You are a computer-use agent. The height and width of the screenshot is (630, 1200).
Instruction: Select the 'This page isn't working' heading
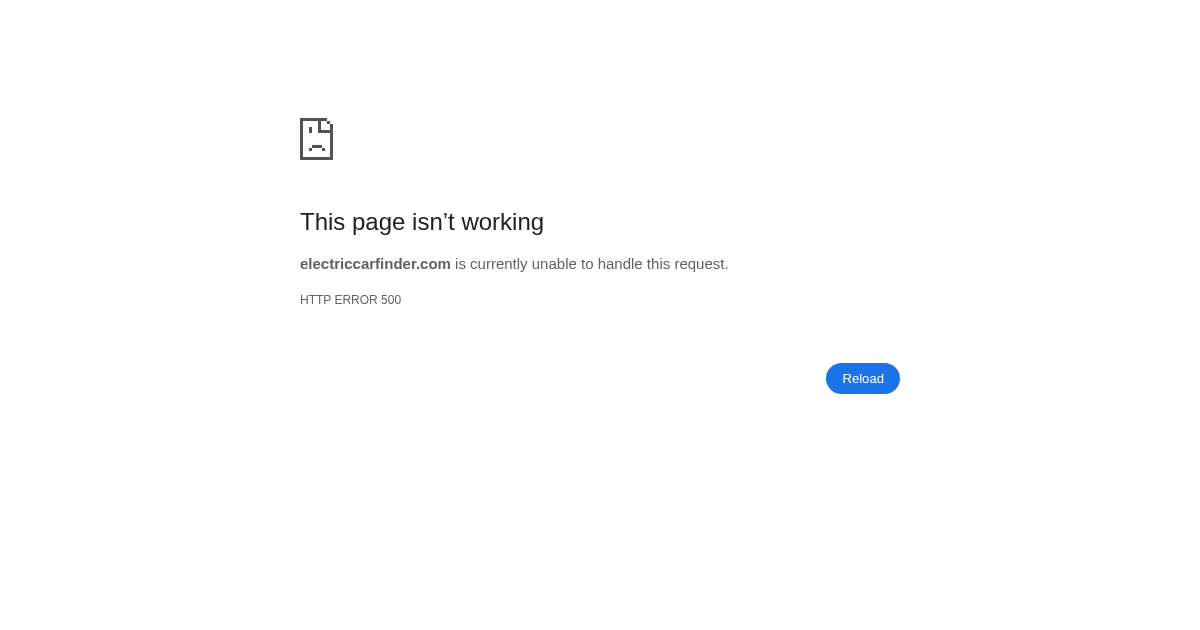point(422,222)
